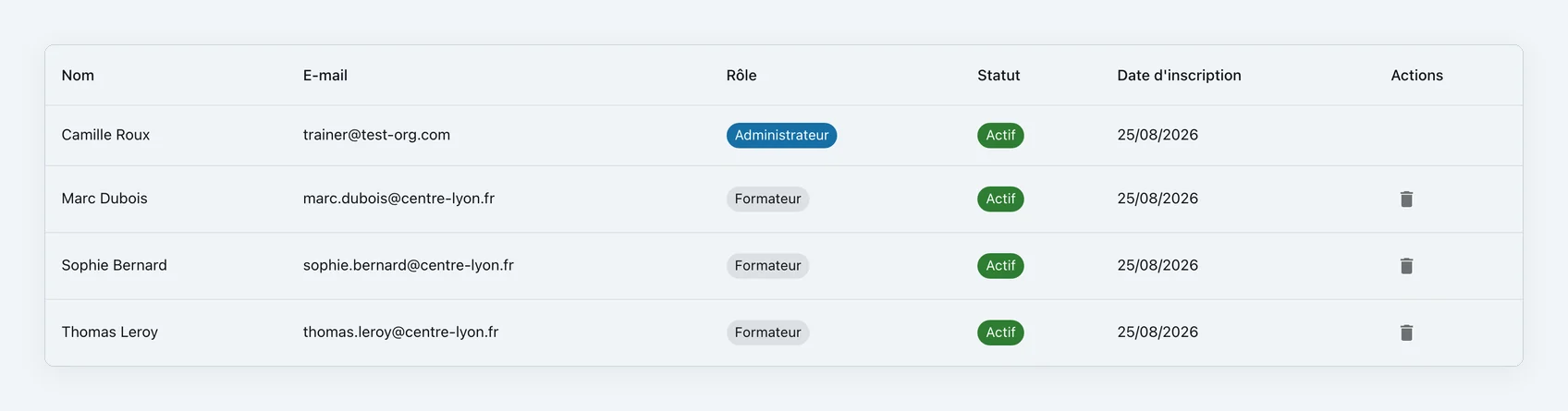Screen dimensions: 1568x411
Task: Click Marc Dubois's Actif status badge
Action: [1000, 199]
